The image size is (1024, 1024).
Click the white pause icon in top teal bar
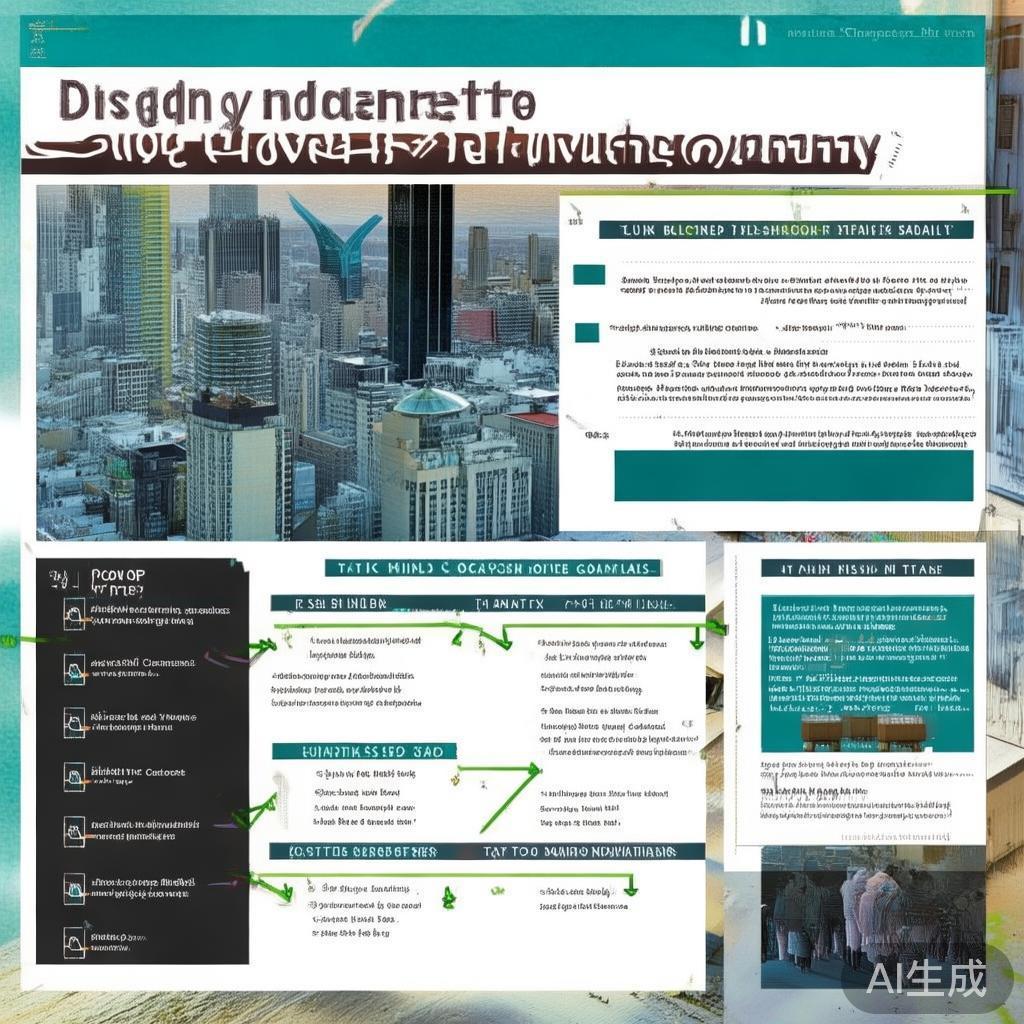[753, 31]
